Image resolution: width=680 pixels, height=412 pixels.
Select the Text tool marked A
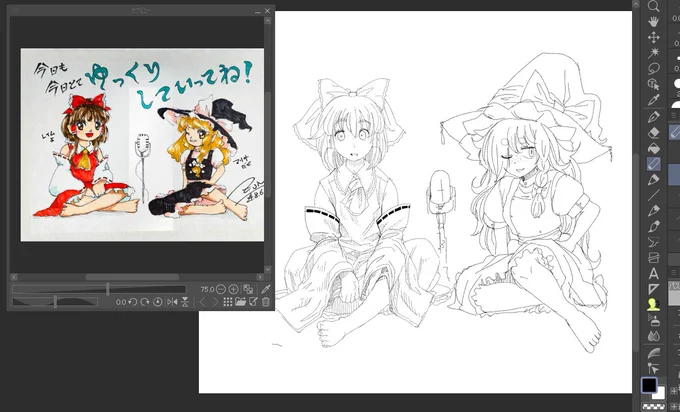click(x=654, y=274)
